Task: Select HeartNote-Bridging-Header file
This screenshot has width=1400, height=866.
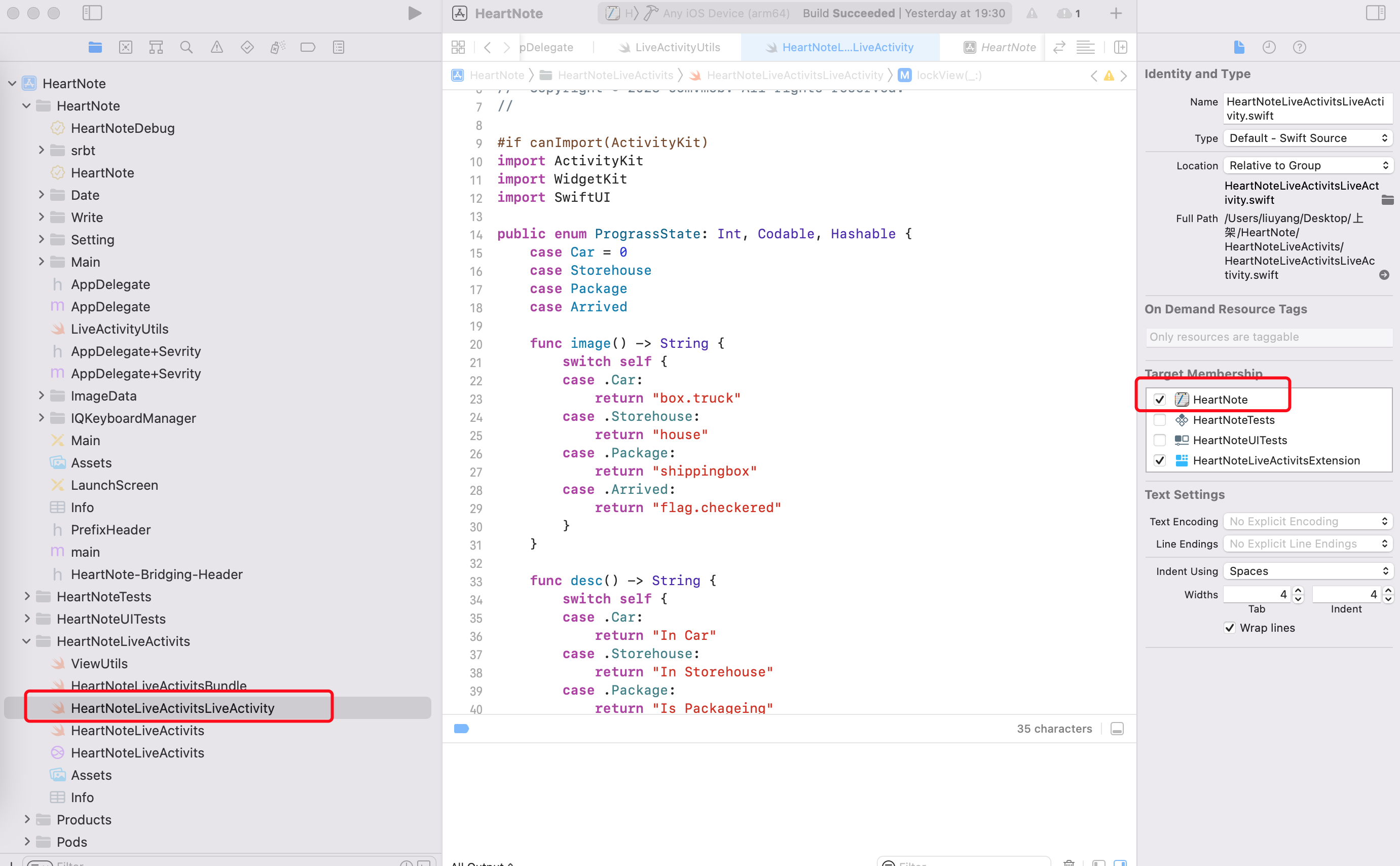Action: point(156,574)
